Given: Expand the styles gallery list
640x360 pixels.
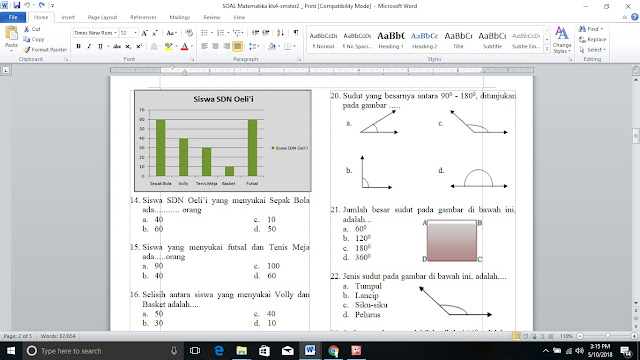Looking at the screenshot, I should pyautogui.click(x=547, y=49).
